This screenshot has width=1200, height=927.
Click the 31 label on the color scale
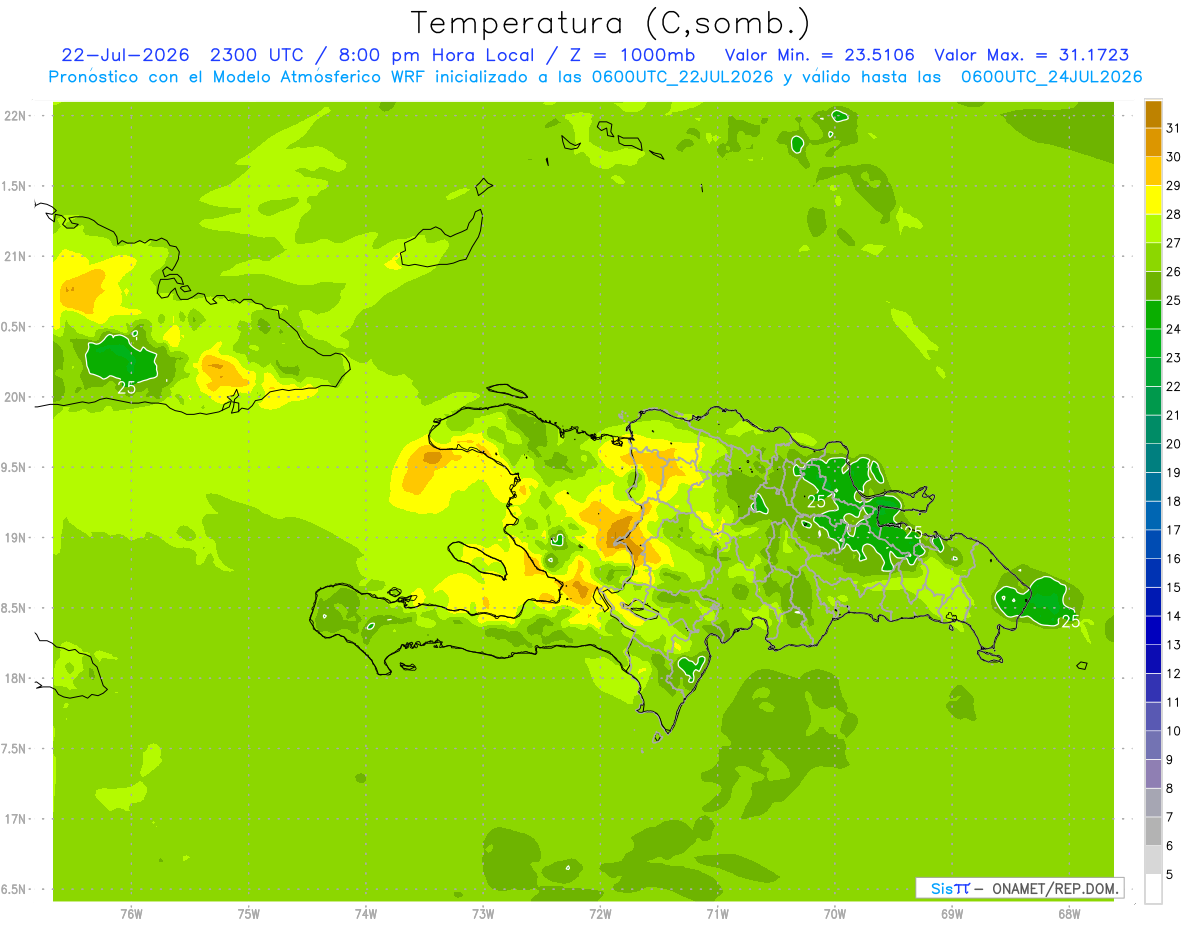click(1174, 128)
